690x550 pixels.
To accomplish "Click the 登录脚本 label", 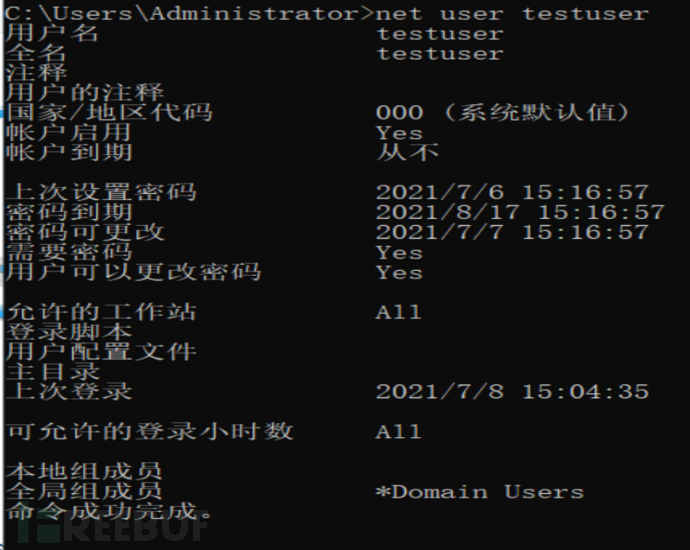I will [x=69, y=332].
